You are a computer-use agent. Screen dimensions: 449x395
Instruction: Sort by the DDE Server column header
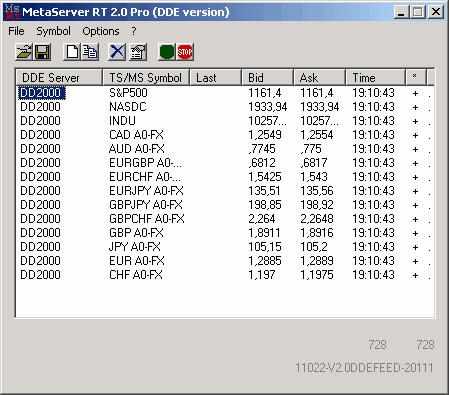tap(59, 78)
